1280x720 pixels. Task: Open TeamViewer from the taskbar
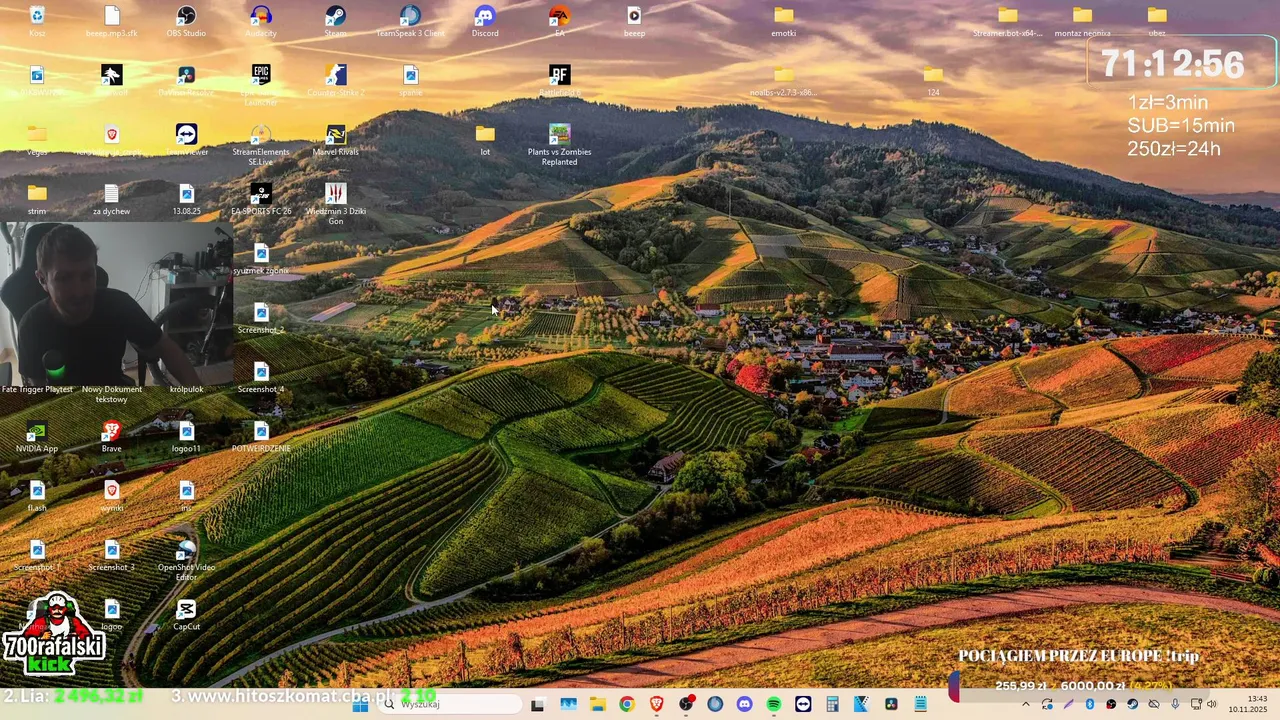pos(804,704)
